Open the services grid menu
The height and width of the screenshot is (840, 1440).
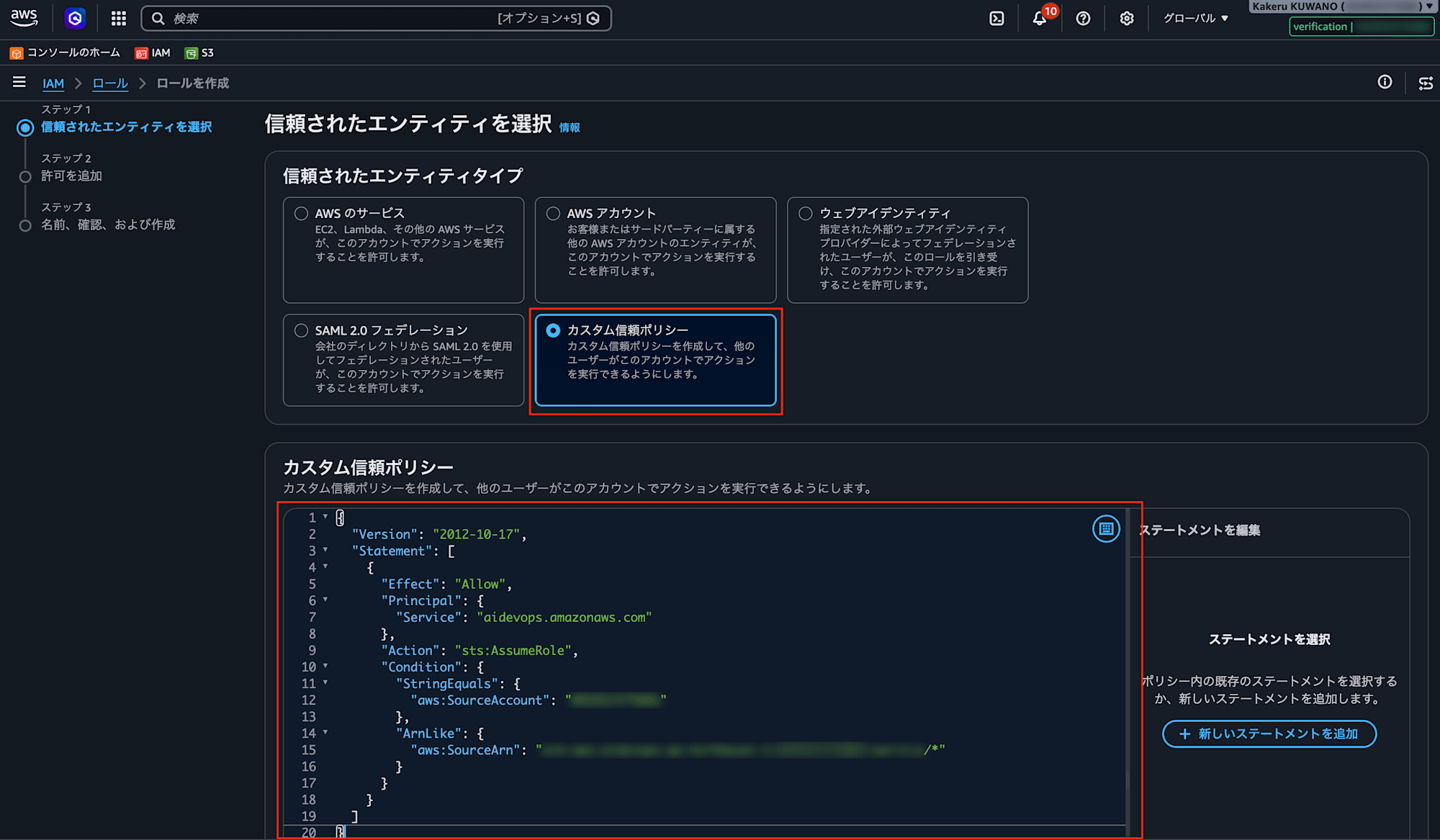tap(119, 19)
